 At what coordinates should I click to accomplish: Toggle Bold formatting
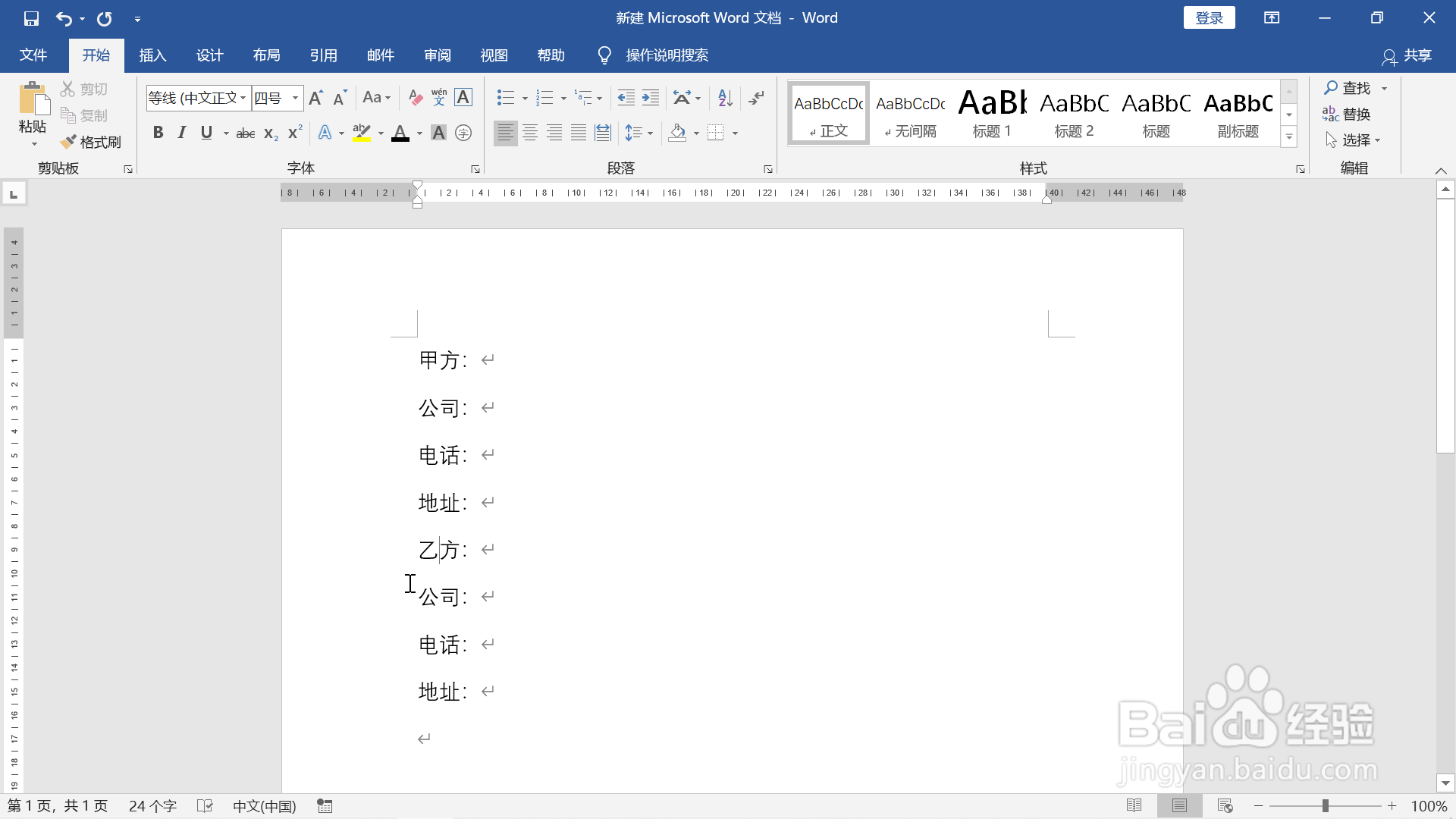point(158,133)
